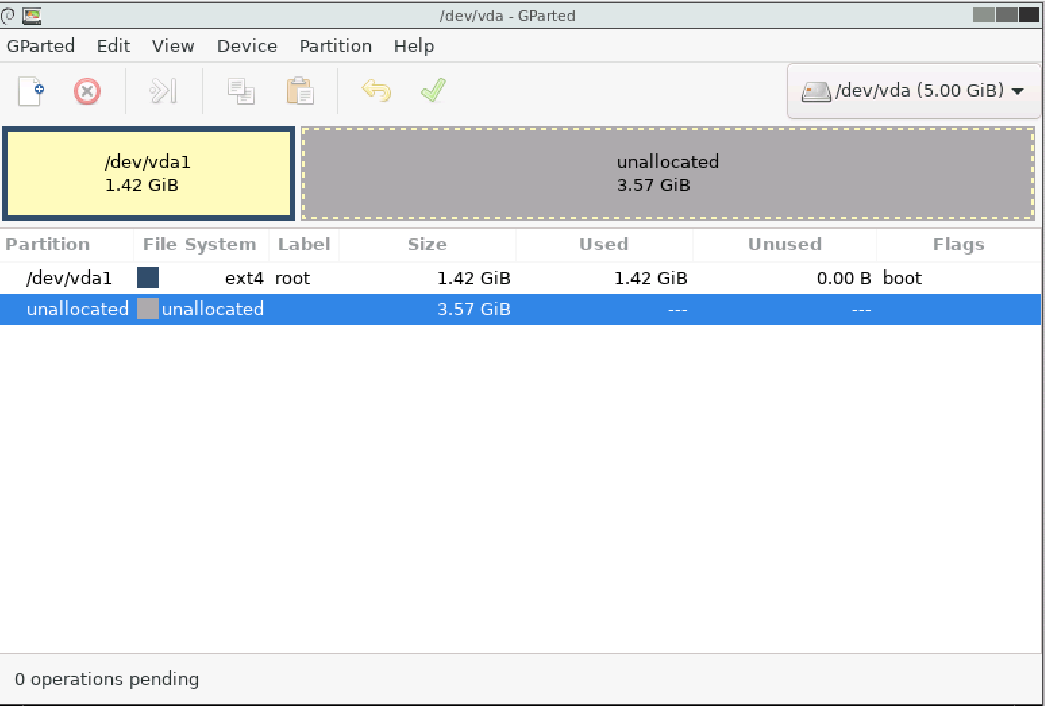Click the Copy partition toolbar icon
1045x706 pixels.
point(241,91)
